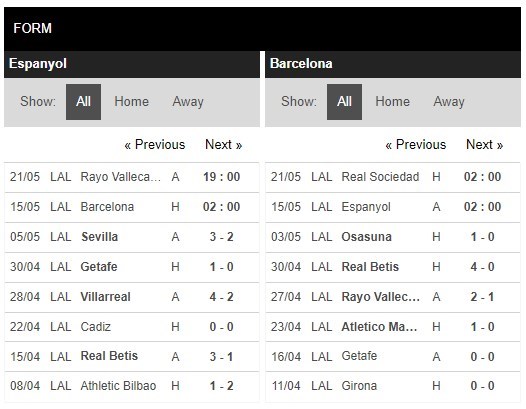Open Espanyol's Rayo Vallecano fixture on 21/05
This screenshot has width=526, height=409.
(x=132, y=177)
